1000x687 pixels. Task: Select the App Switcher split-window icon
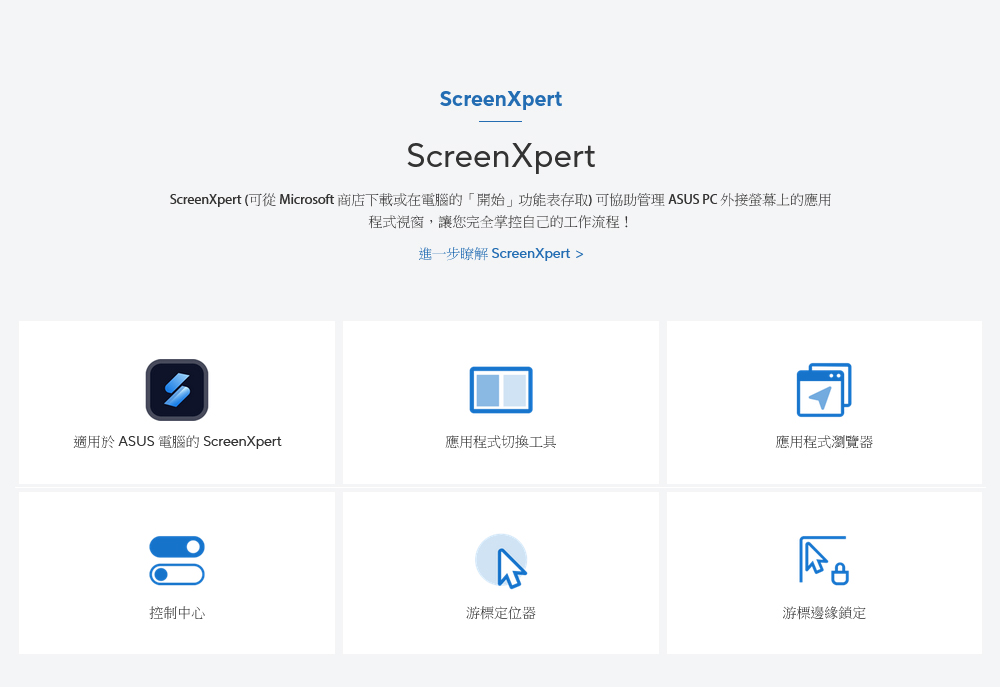[x=501, y=390]
